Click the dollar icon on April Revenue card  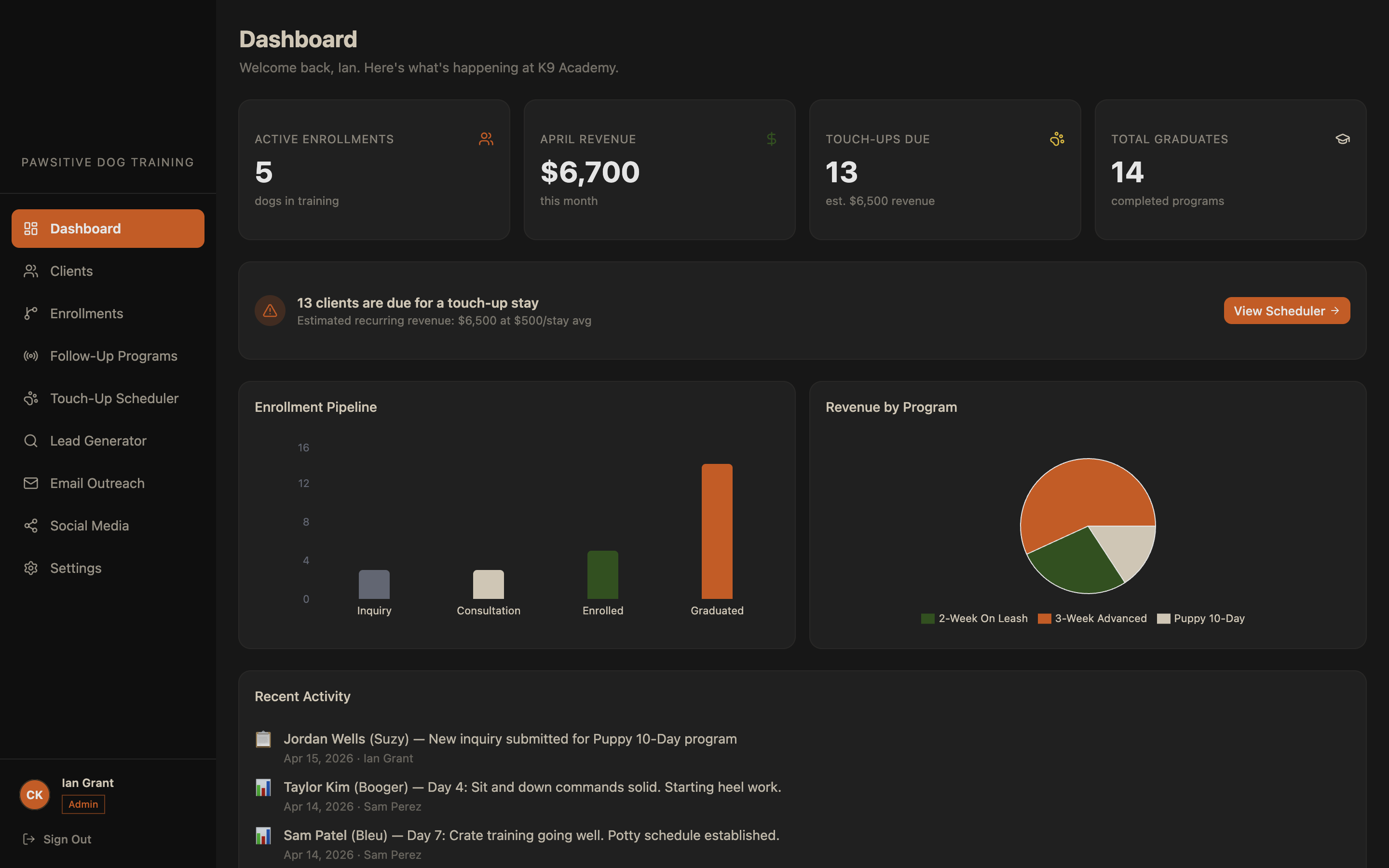[x=771, y=138]
